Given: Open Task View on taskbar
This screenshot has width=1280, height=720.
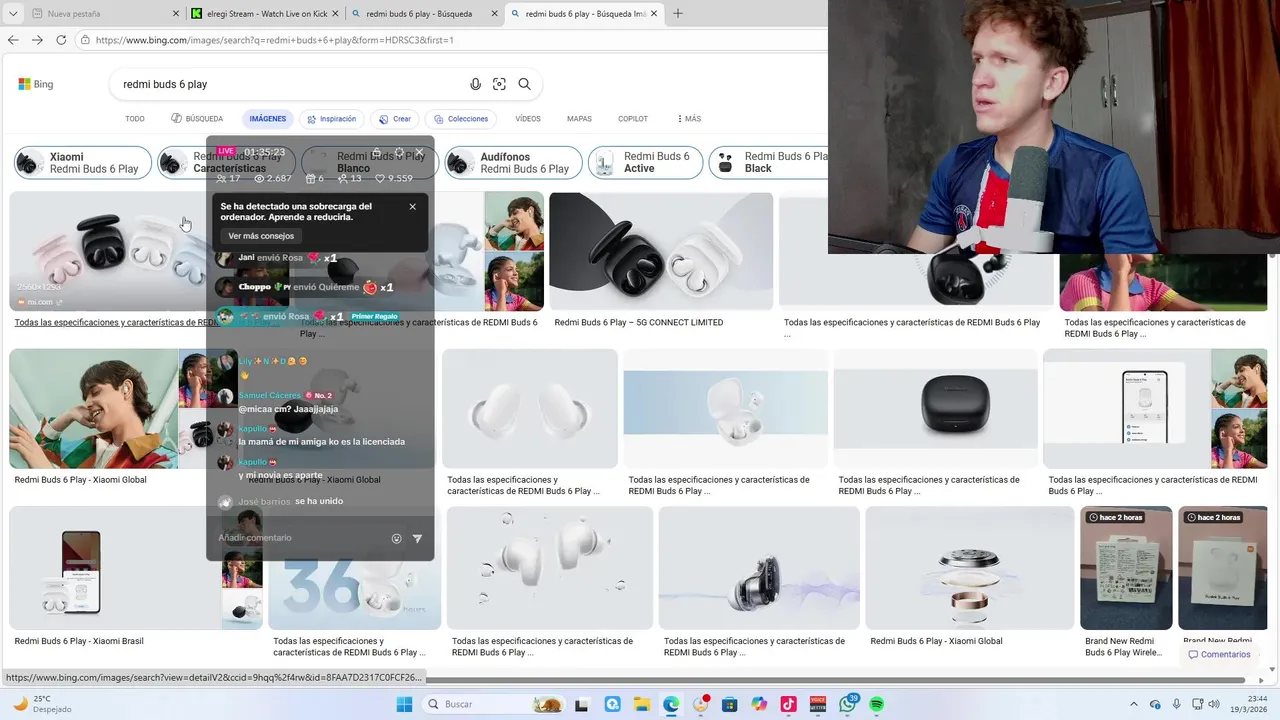Looking at the screenshot, I should point(582,704).
